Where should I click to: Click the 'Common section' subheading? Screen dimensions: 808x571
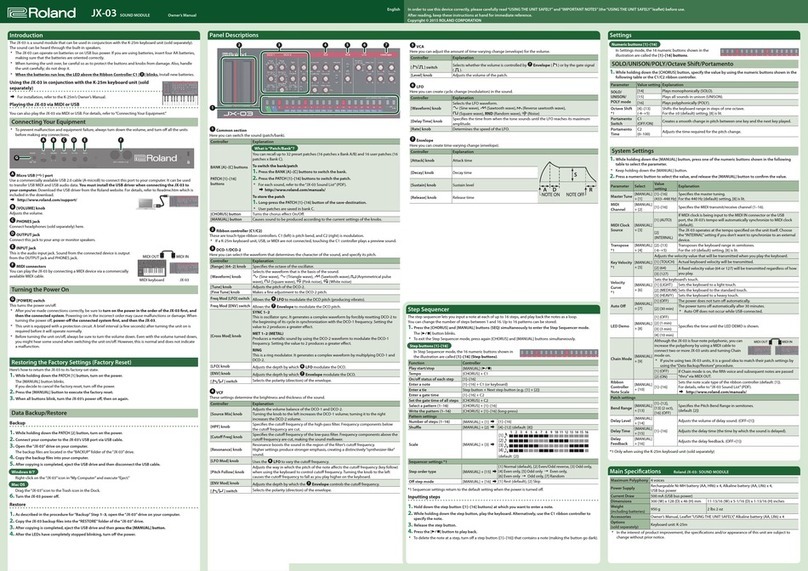231,130
